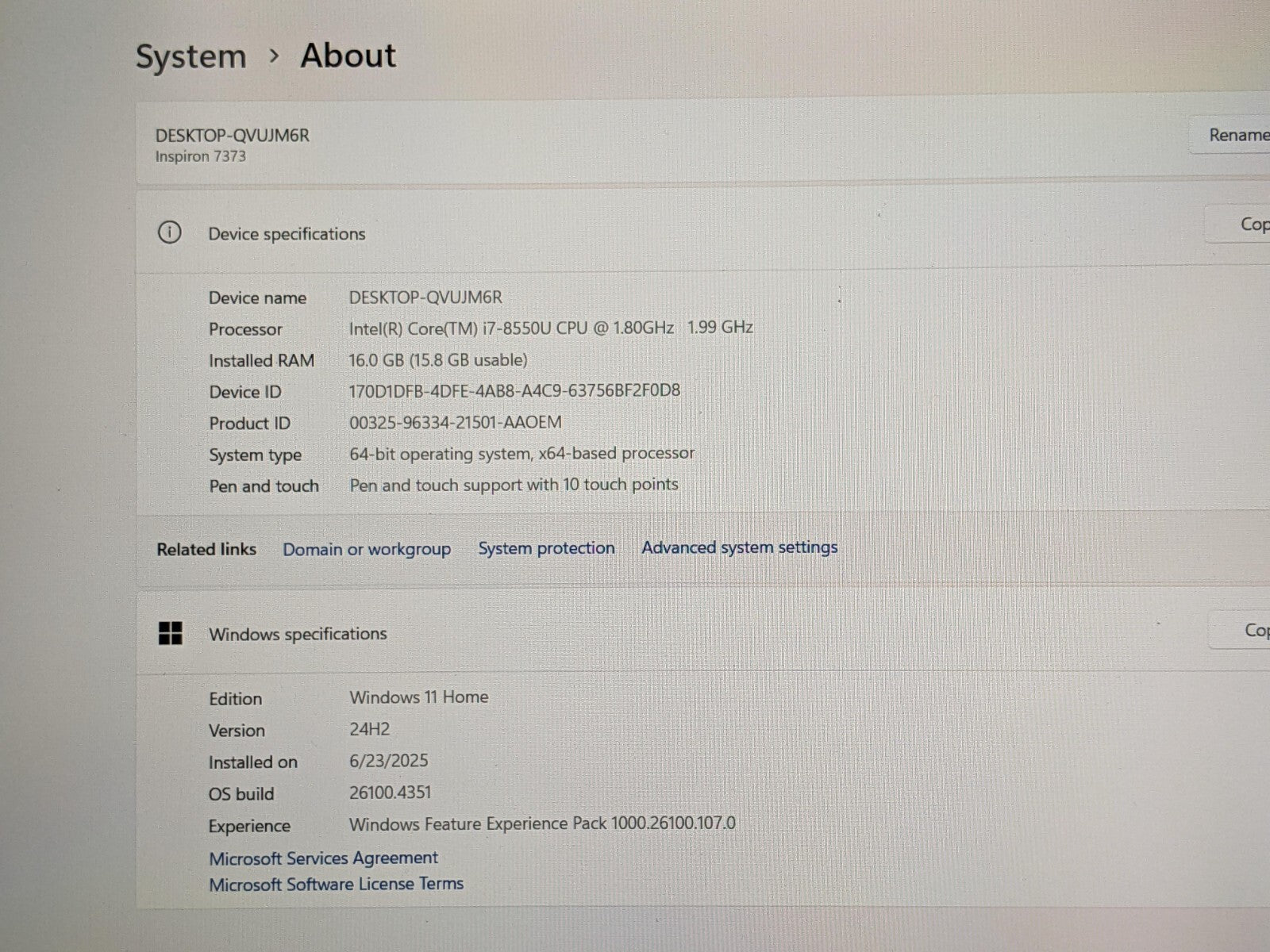Click the Inspiron 7373 model label
1270x952 pixels.
tap(200, 156)
